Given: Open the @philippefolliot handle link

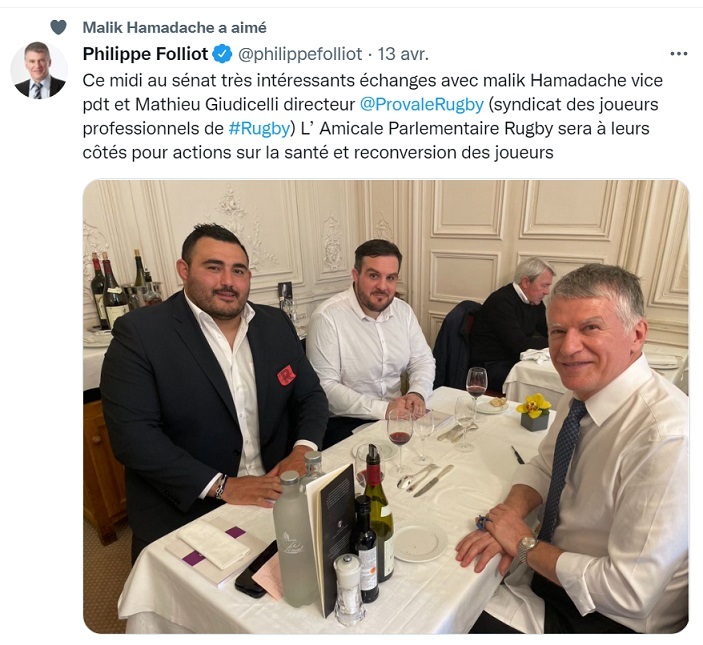Looking at the screenshot, I should tap(299, 54).
